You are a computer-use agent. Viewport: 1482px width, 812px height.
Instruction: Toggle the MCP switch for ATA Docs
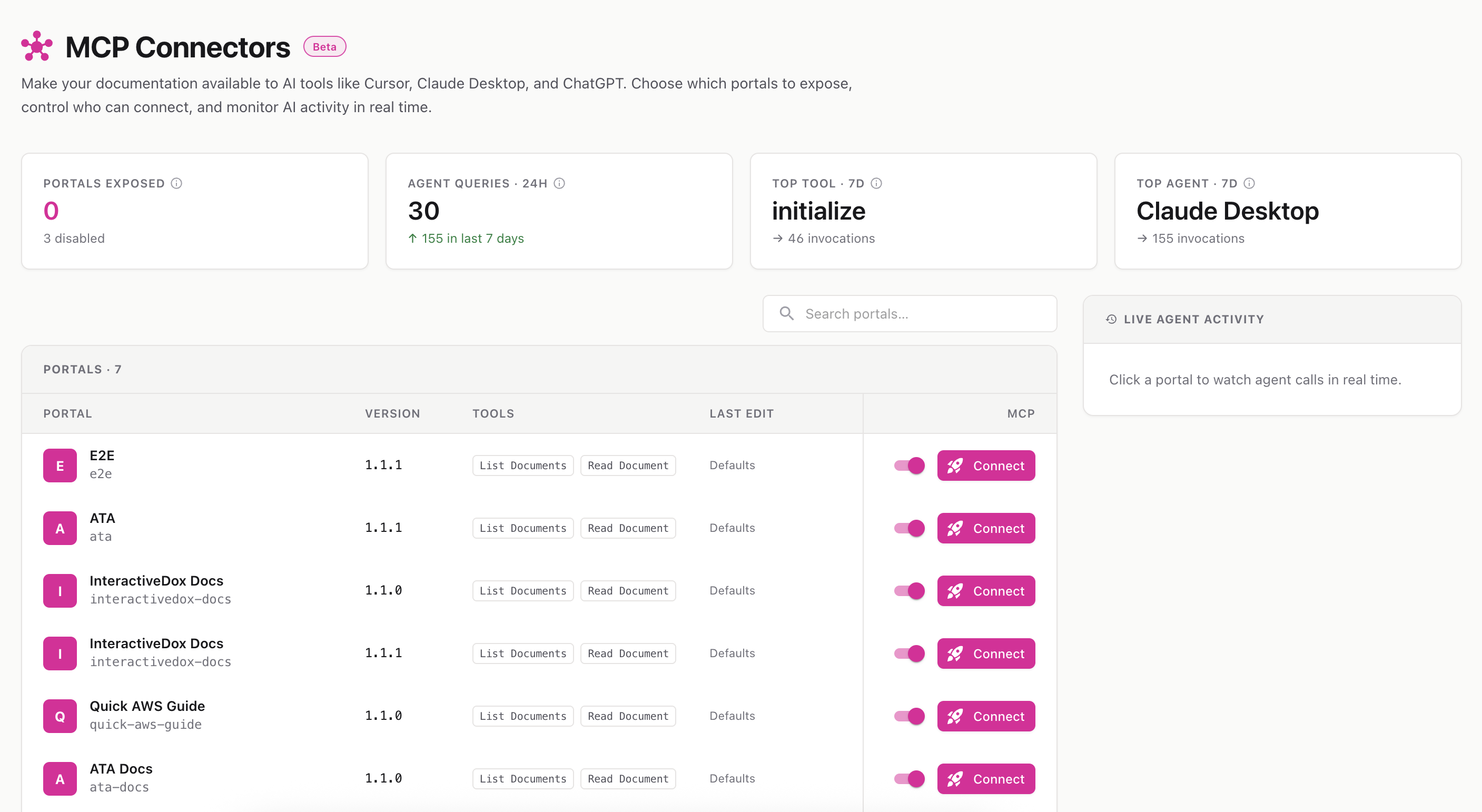[x=909, y=779]
